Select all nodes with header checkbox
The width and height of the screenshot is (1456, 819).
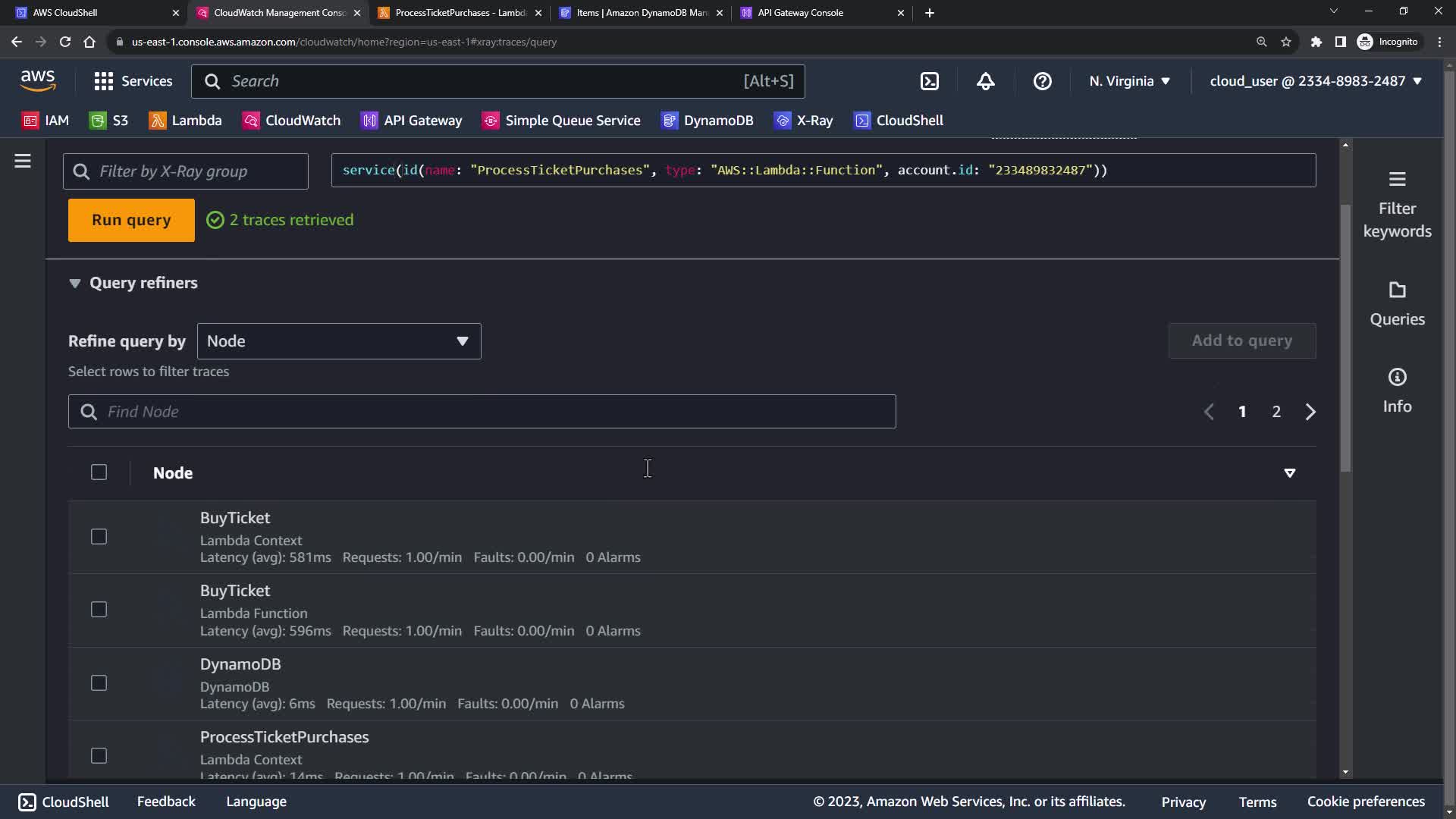click(x=99, y=472)
